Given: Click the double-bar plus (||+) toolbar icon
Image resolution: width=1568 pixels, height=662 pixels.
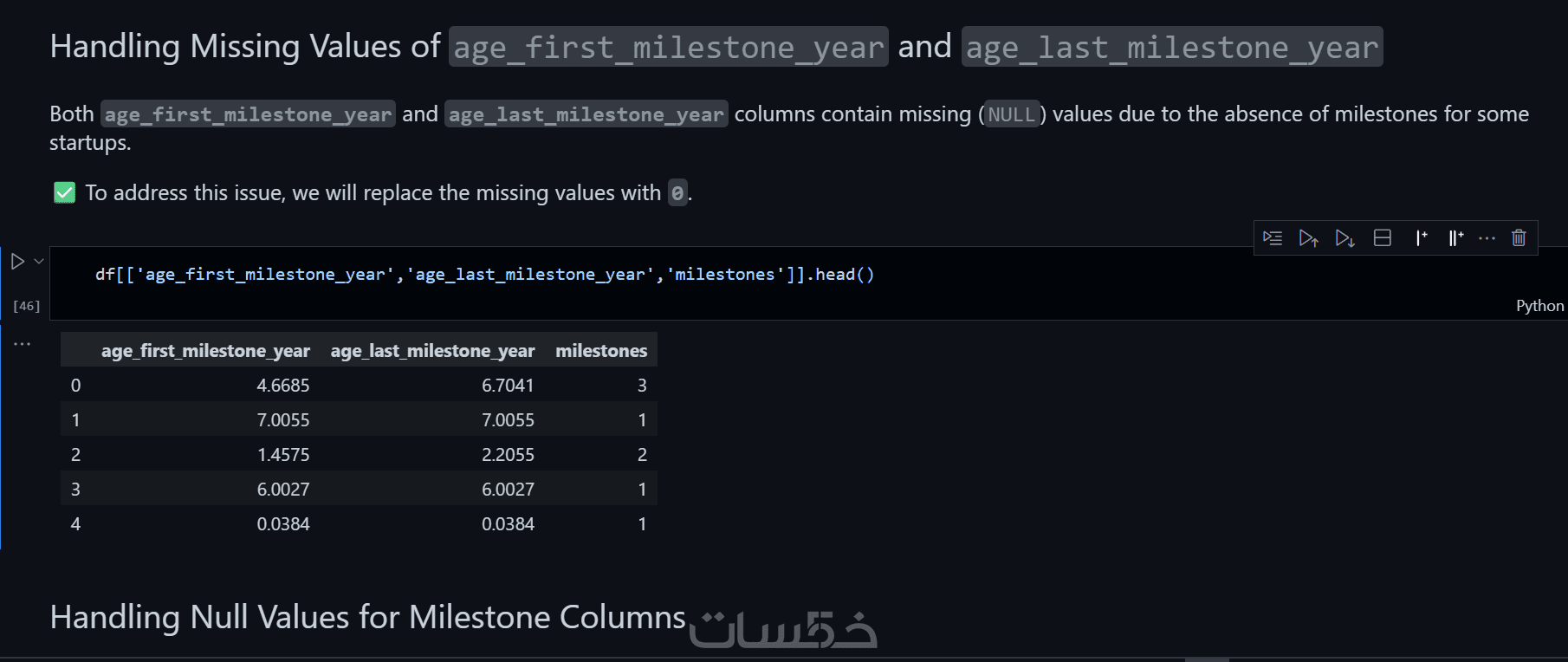Looking at the screenshot, I should (x=1455, y=237).
